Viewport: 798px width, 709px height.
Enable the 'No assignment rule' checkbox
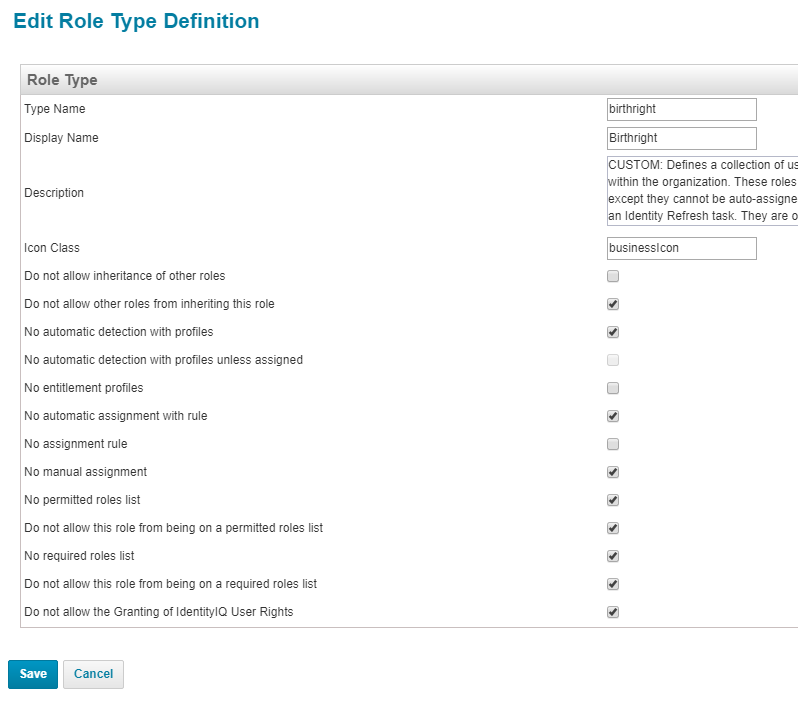point(613,444)
